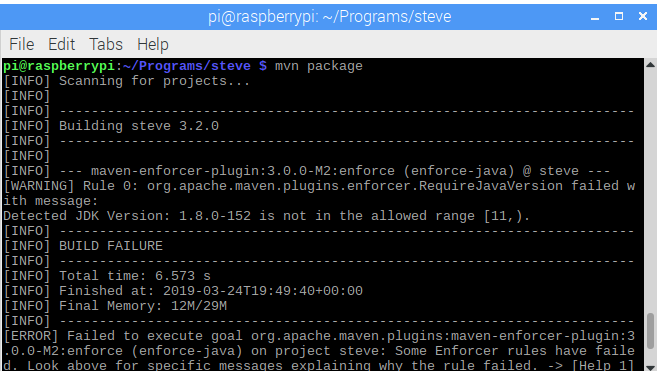657x375 pixels.
Task: Click the 'Final Memory: 12M/29M' line
Action: point(115,306)
